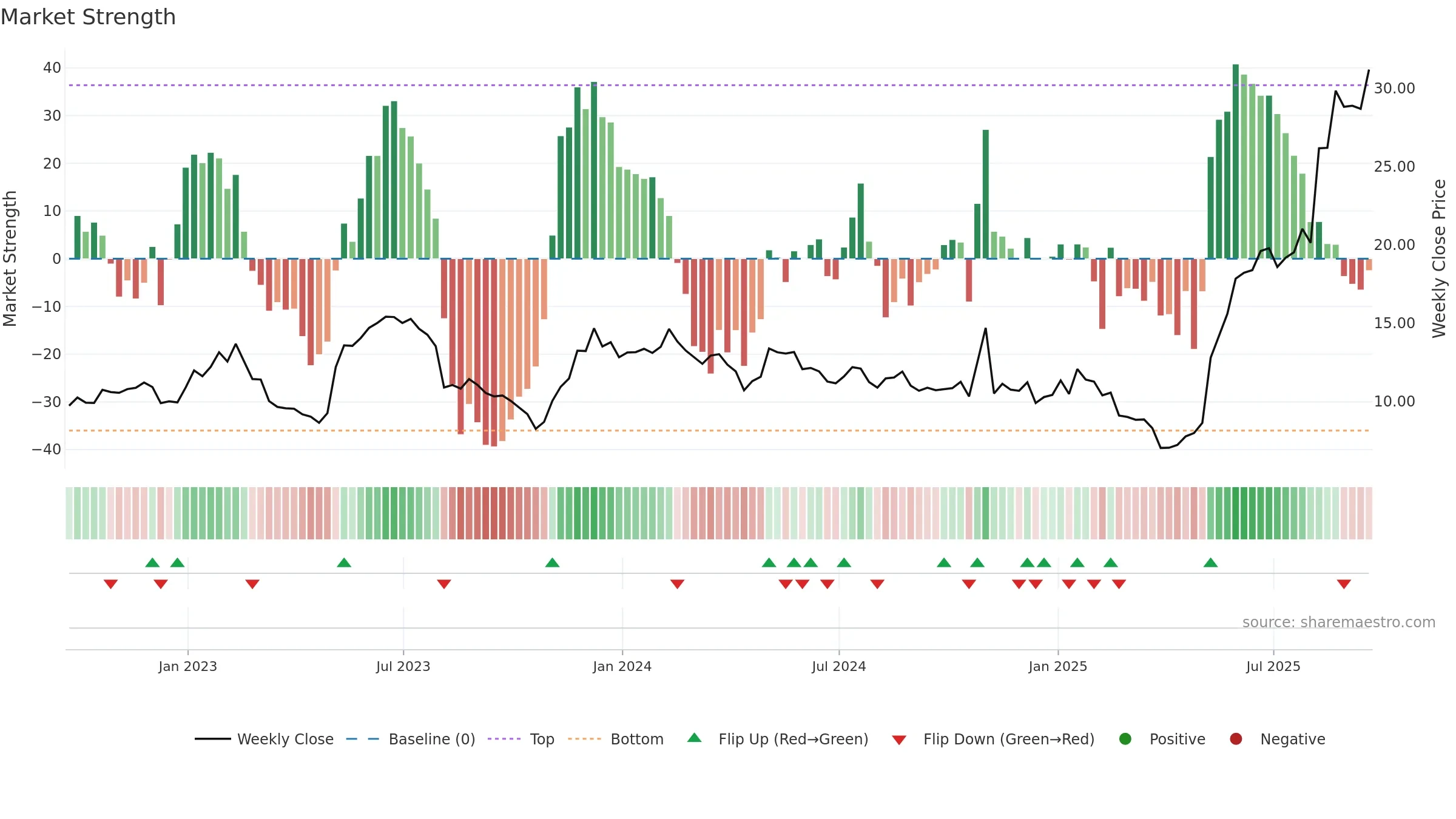
Task: Click the green Positive legend dot
Action: coord(1125,739)
